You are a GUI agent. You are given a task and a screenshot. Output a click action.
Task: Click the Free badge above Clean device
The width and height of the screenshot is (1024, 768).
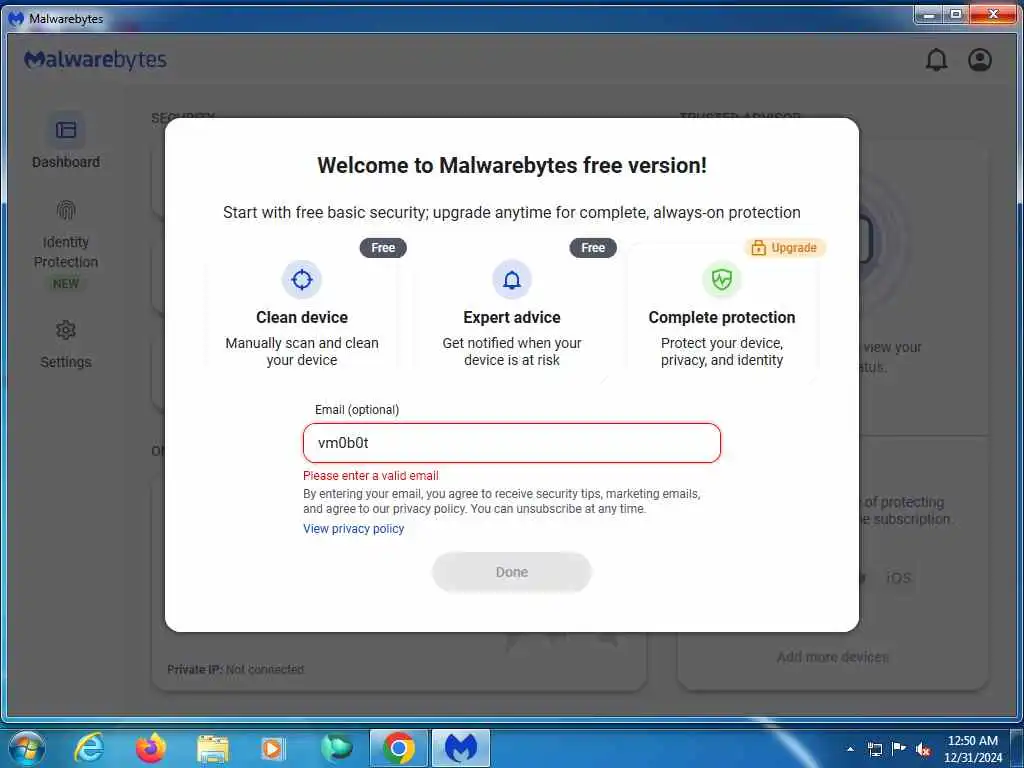coord(383,248)
